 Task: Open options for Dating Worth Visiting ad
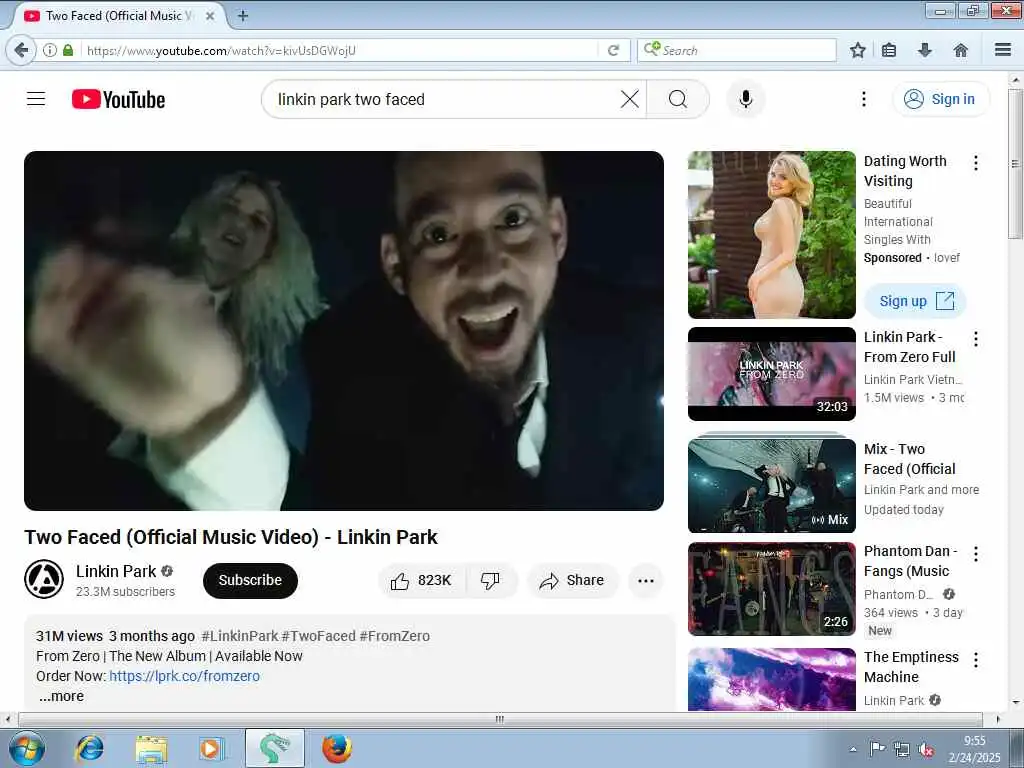click(976, 163)
